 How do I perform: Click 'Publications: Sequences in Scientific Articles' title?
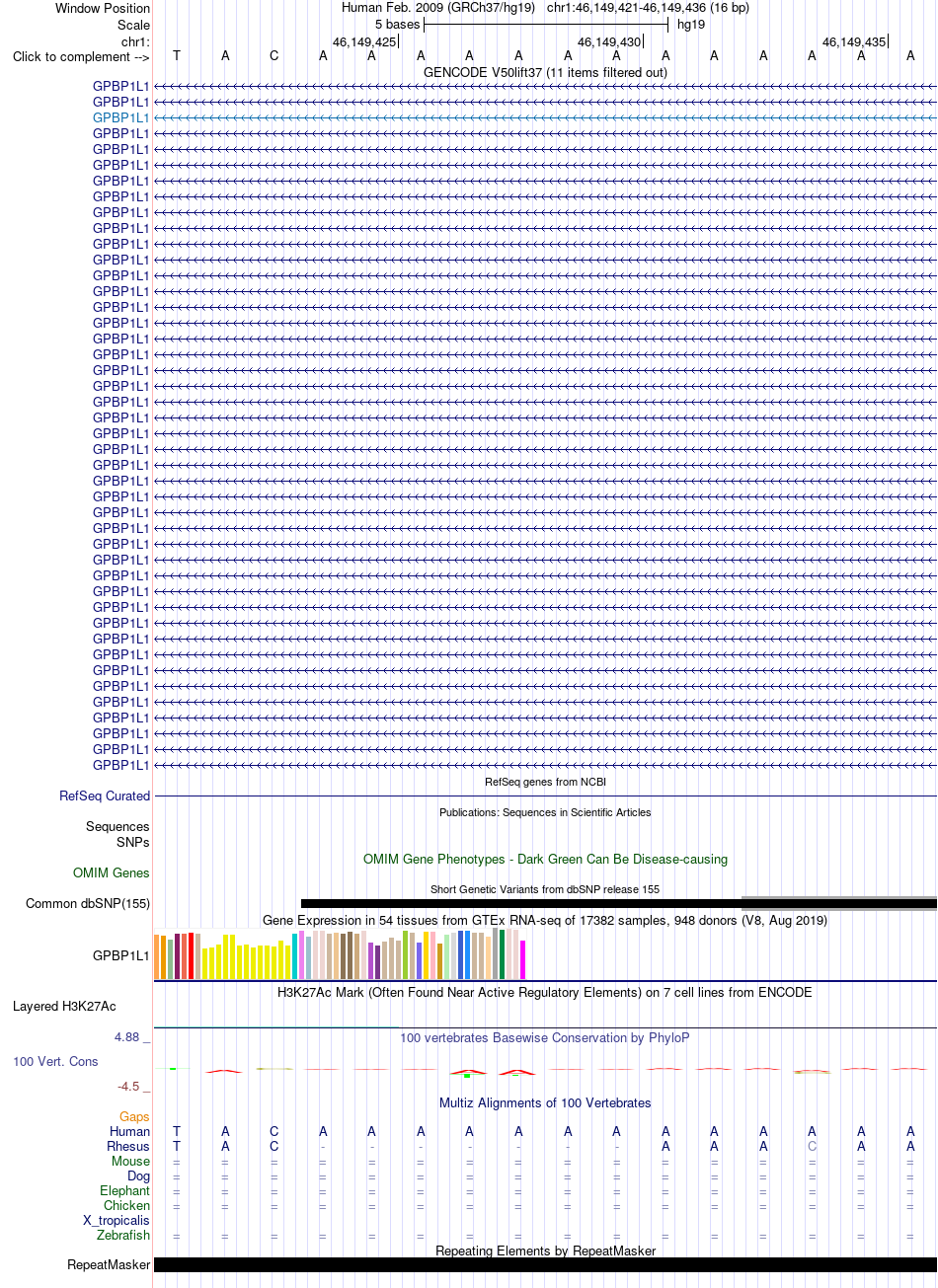(x=545, y=812)
